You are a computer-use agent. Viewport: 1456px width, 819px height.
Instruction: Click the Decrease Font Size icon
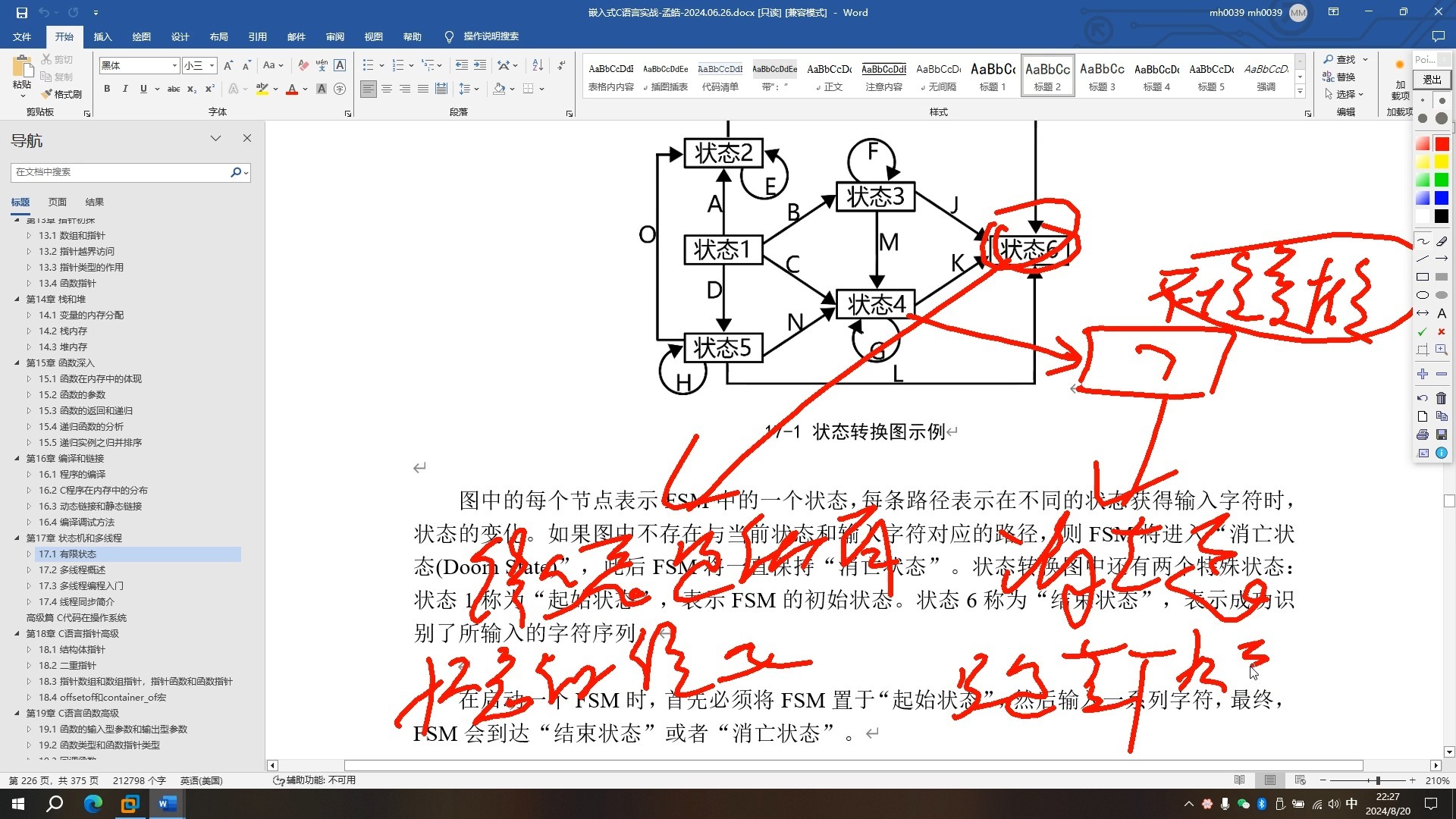(x=247, y=66)
